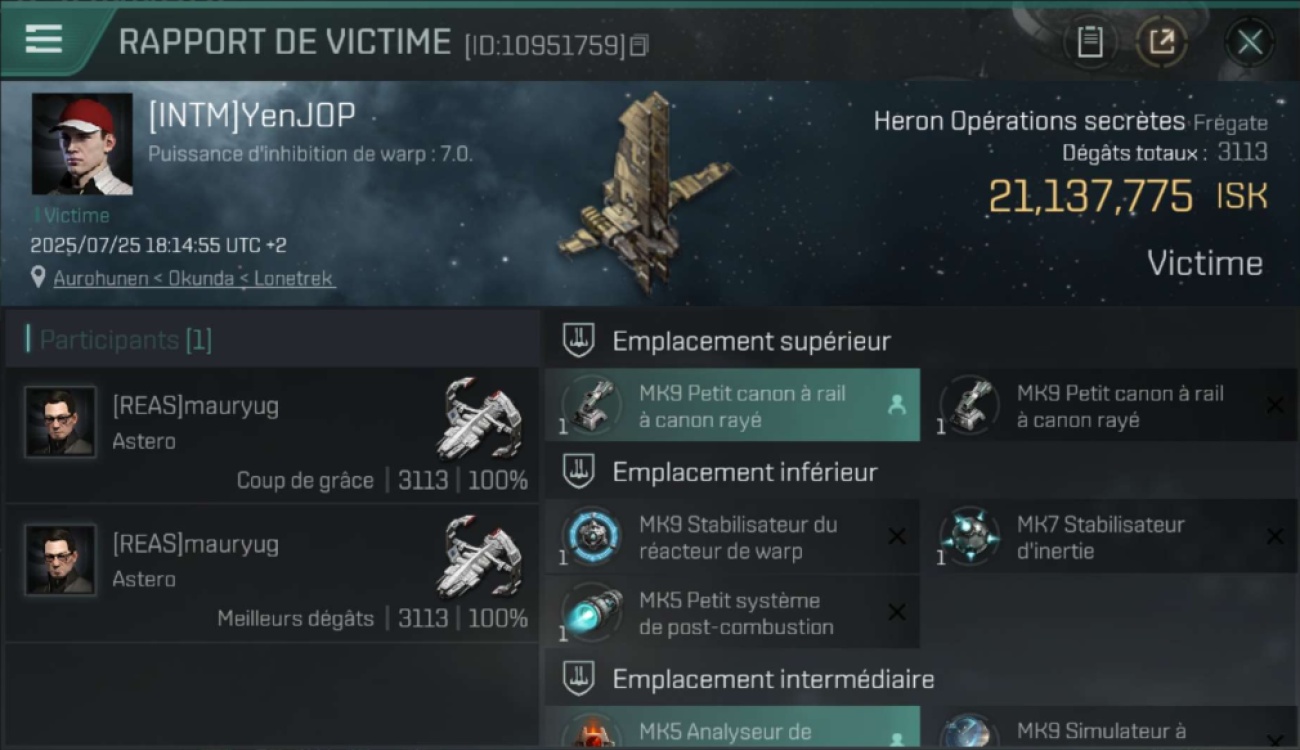The image size is (1300, 750).
Task: Open the clipboard report icon
Action: (x=1089, y=42)
